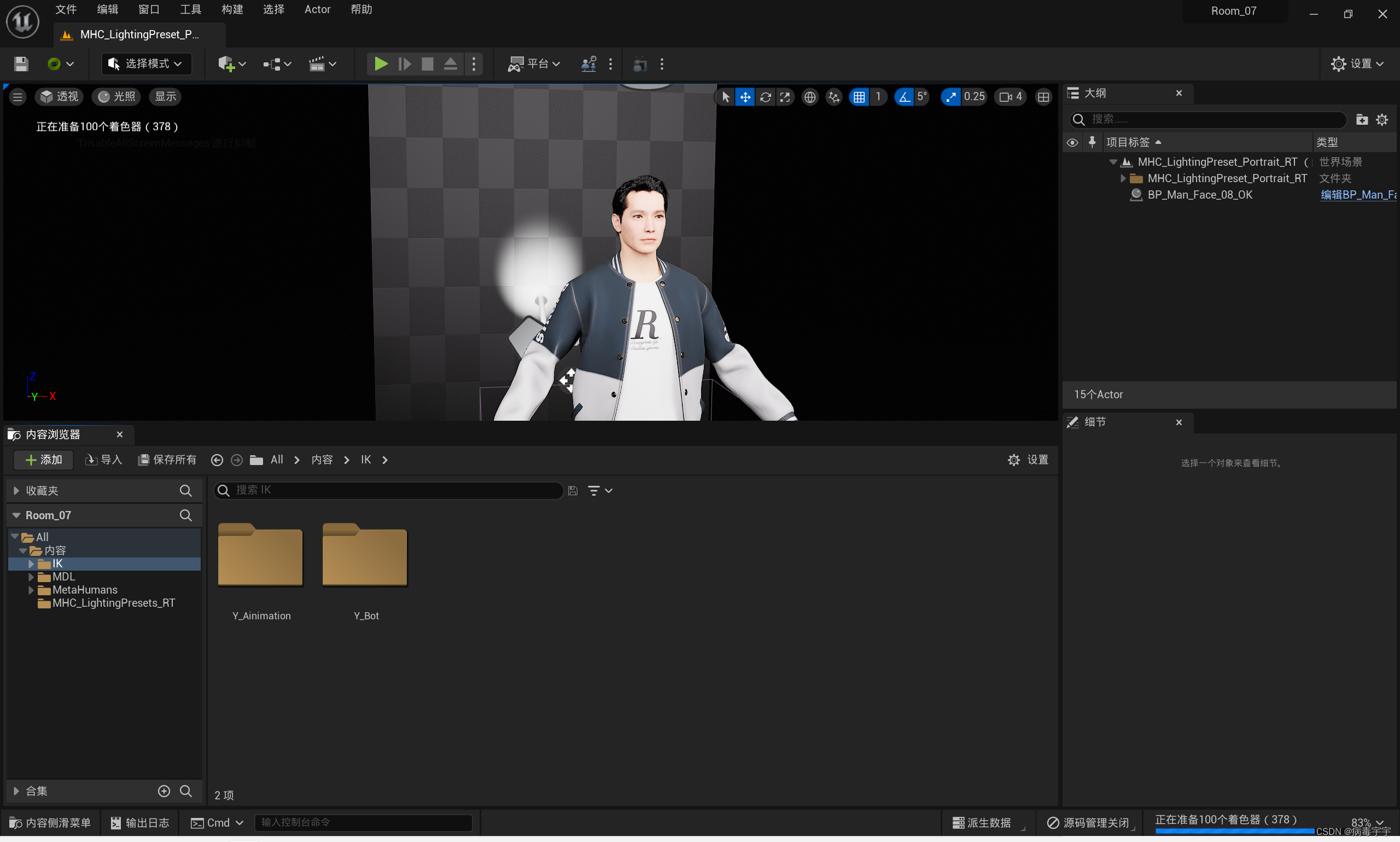
Task: Click the 导入 import button
Action: (104, 460)
